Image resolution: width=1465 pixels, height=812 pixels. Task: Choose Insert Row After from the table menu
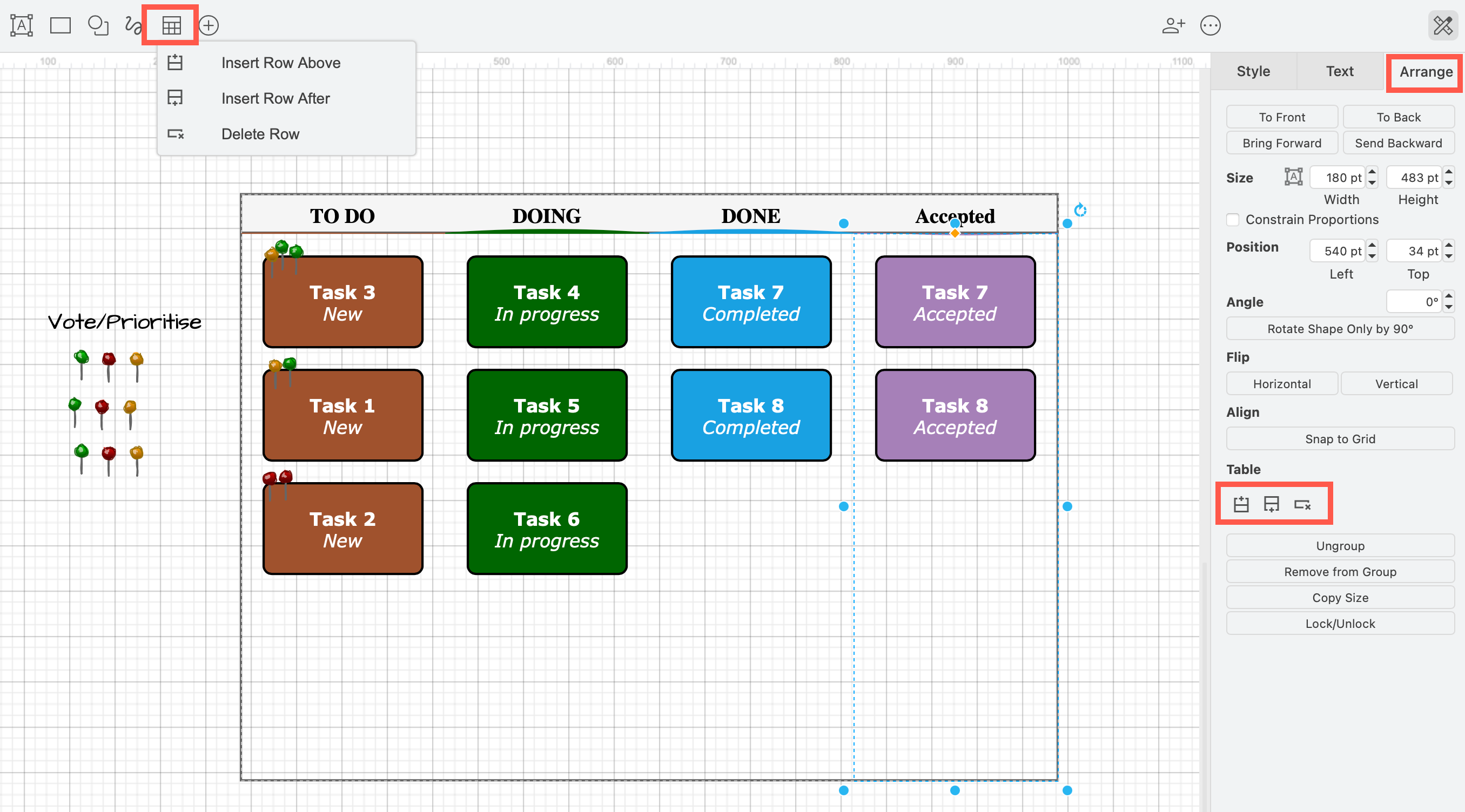pos(275,98)
